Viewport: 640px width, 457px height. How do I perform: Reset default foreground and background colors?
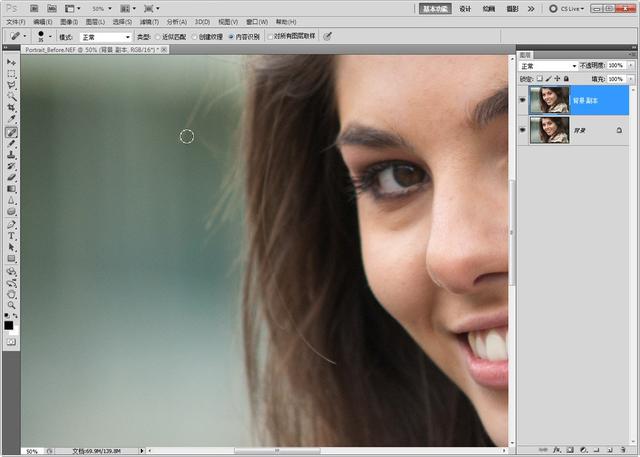coord(7,316)
